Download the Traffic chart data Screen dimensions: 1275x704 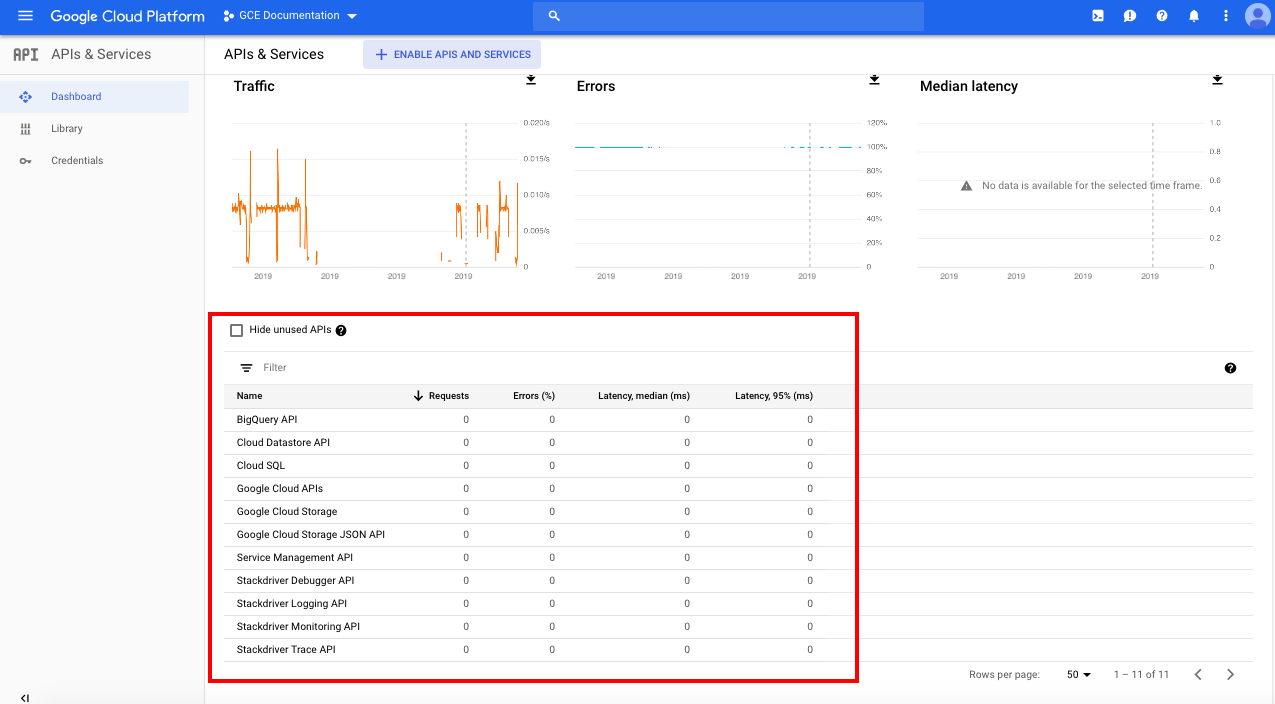[x=531, y=79]
